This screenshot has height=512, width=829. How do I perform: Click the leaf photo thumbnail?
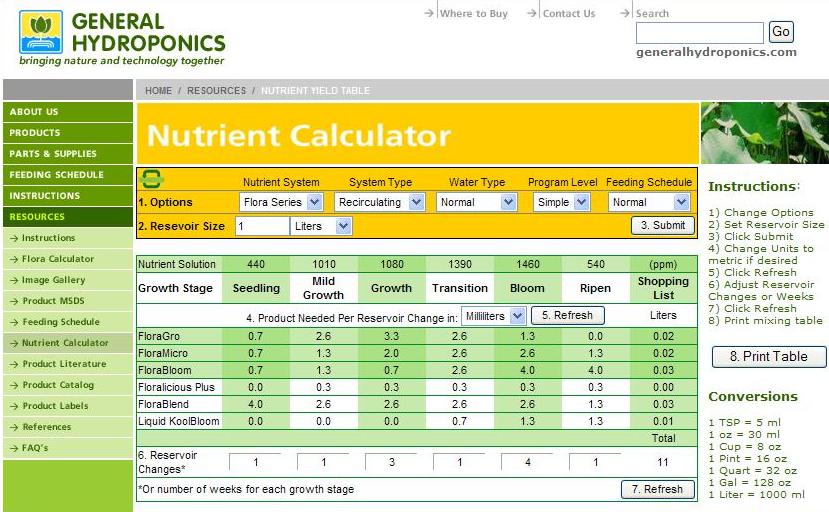click(x=764, y=133)
